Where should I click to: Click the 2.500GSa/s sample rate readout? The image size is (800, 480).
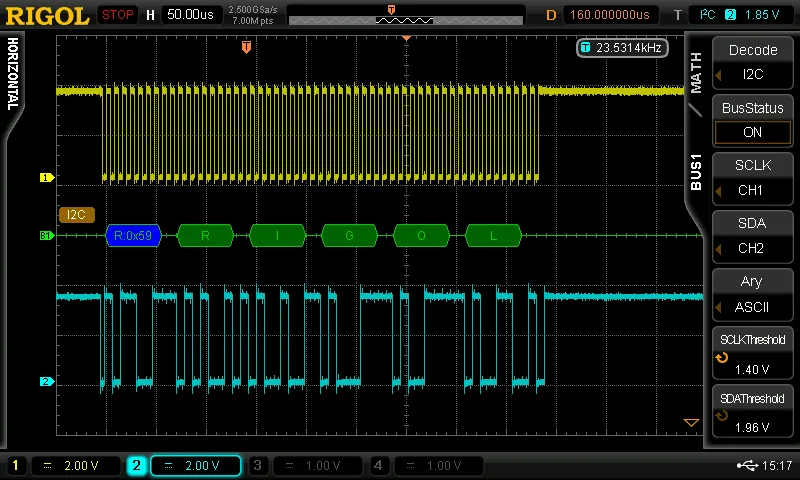coord(253,10)
